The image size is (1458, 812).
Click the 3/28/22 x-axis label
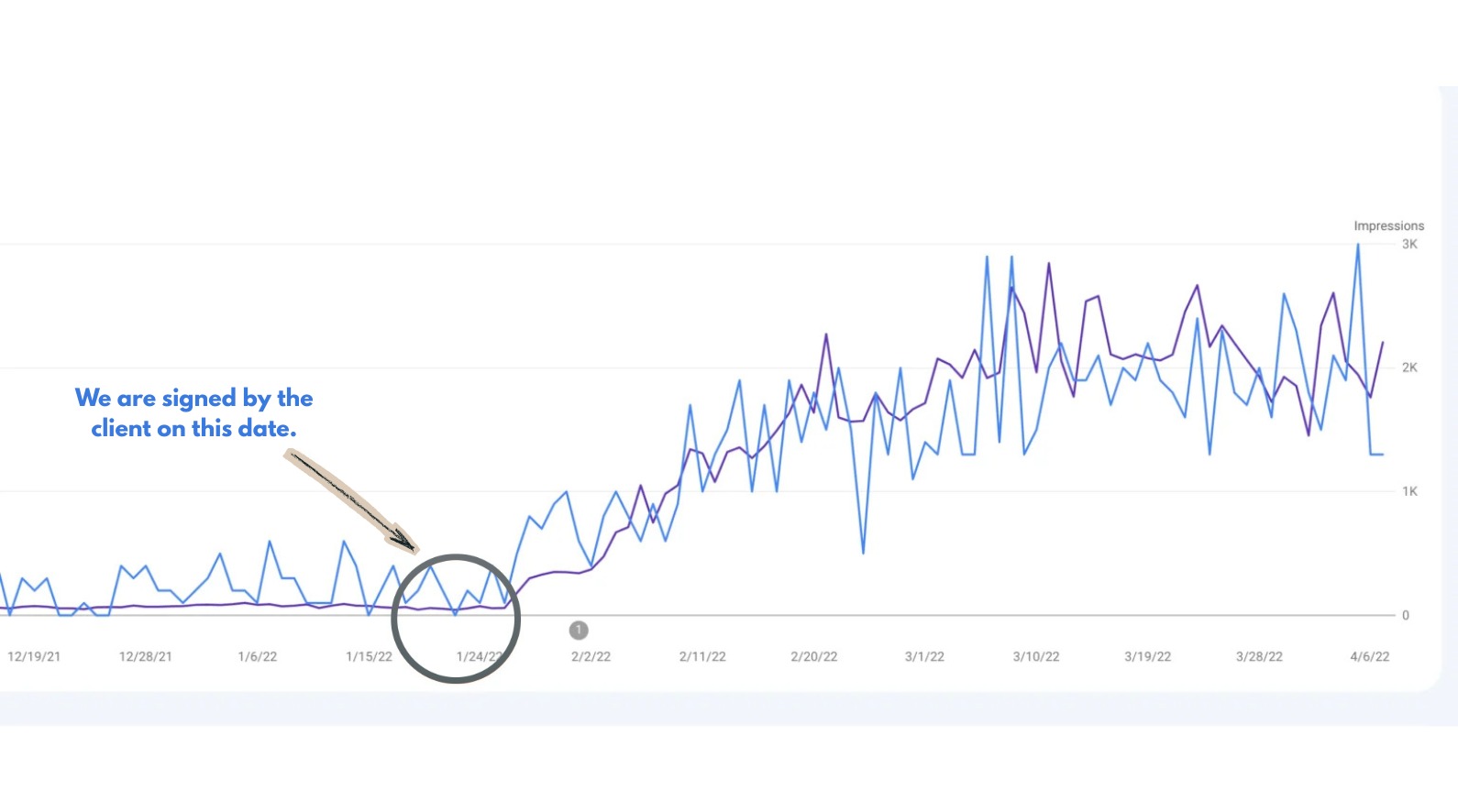1259,657
